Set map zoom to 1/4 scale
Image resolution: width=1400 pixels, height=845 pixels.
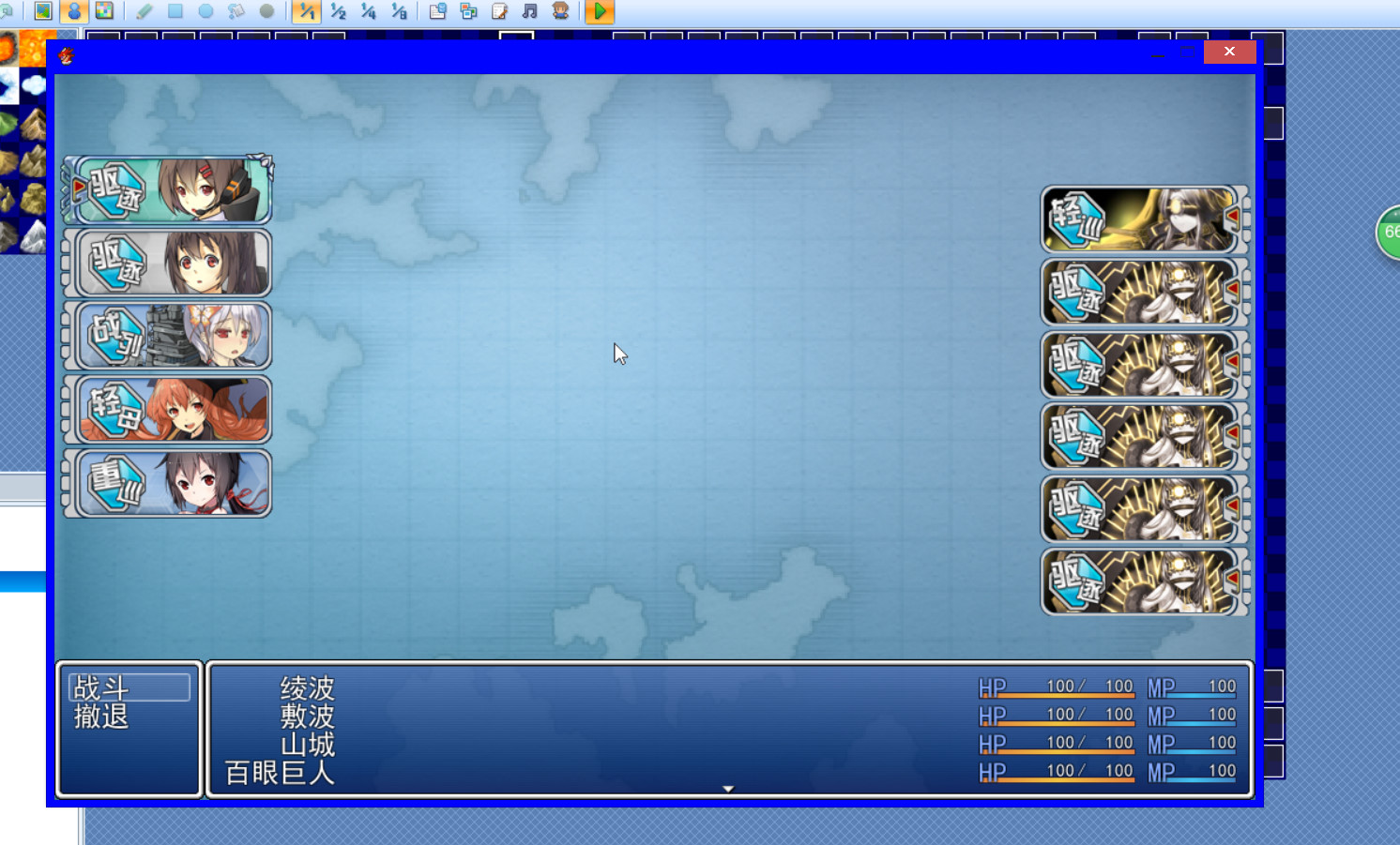tap(368, 11)
